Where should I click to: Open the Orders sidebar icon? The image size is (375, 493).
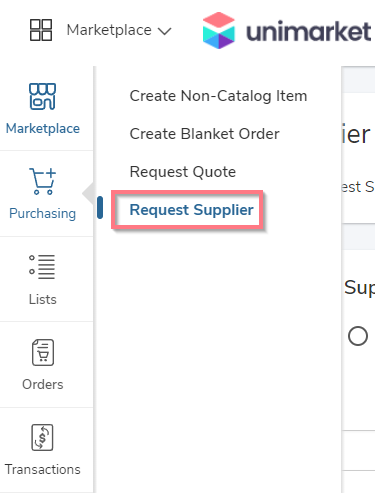[x=43, y=352]
